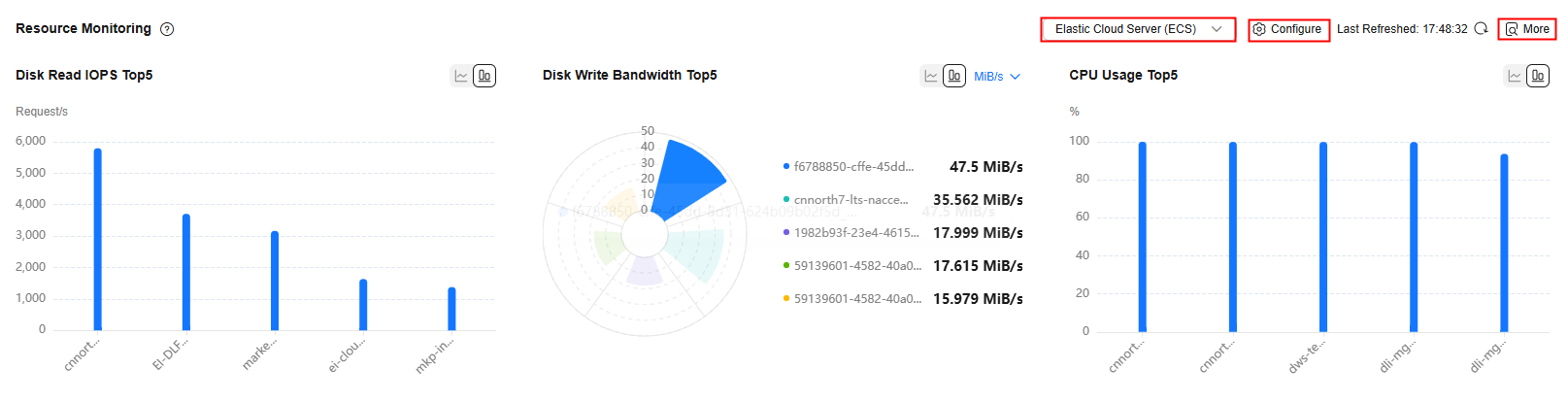
Task: Expand the MiB/s unit dropdown
Action: tap(997, 77)
